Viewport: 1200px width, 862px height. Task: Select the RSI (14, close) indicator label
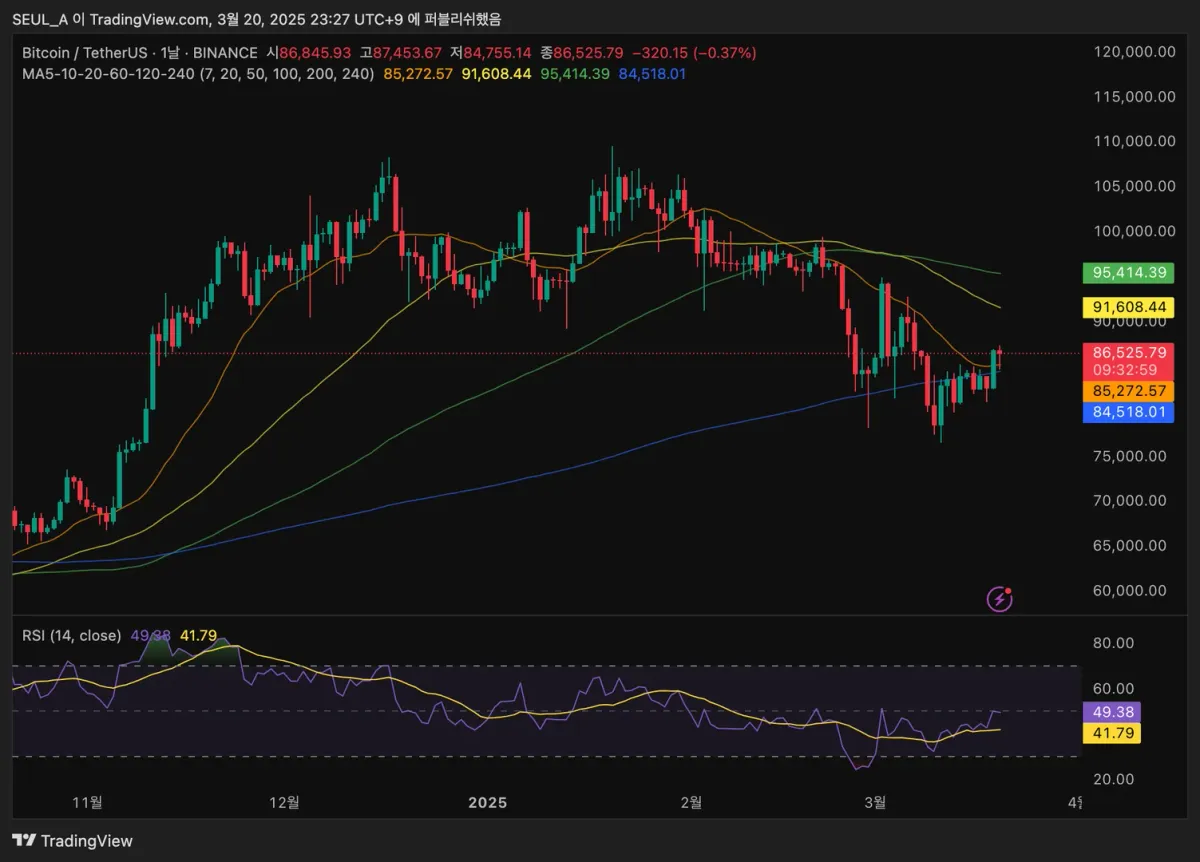[71, 635]
